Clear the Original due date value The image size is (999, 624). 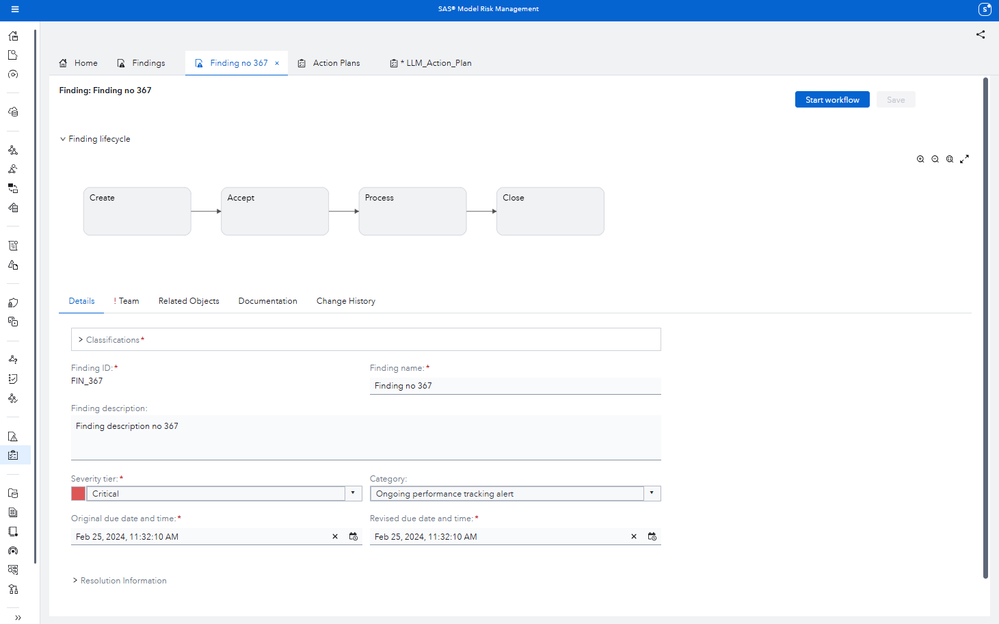(335, 537)
